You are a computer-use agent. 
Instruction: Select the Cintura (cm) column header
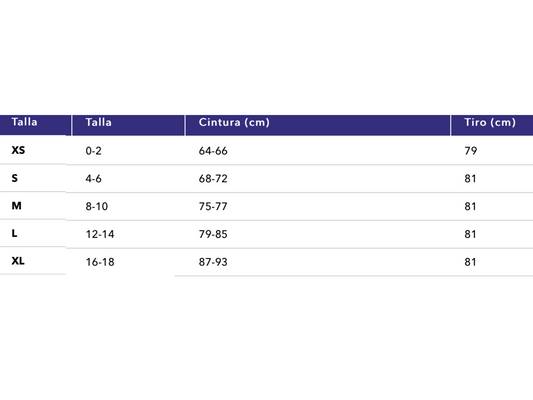pos(234,122)
